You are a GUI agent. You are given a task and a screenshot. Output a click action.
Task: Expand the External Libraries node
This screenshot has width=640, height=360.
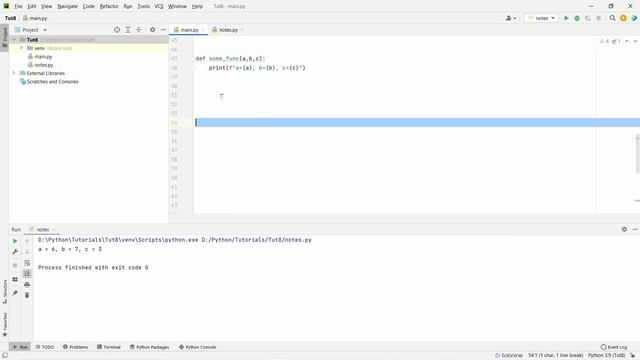(x=14, y=73)
